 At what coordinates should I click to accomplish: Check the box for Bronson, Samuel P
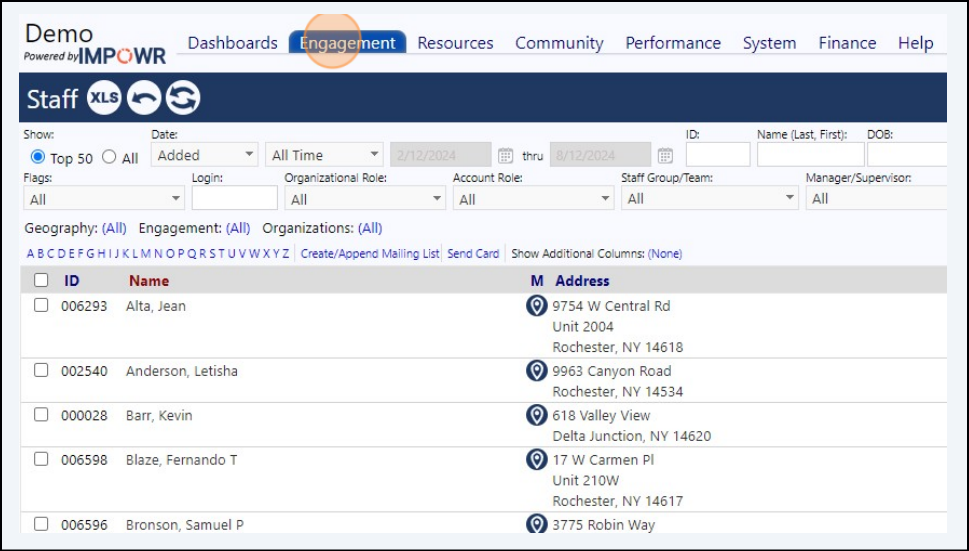point(41,524)
